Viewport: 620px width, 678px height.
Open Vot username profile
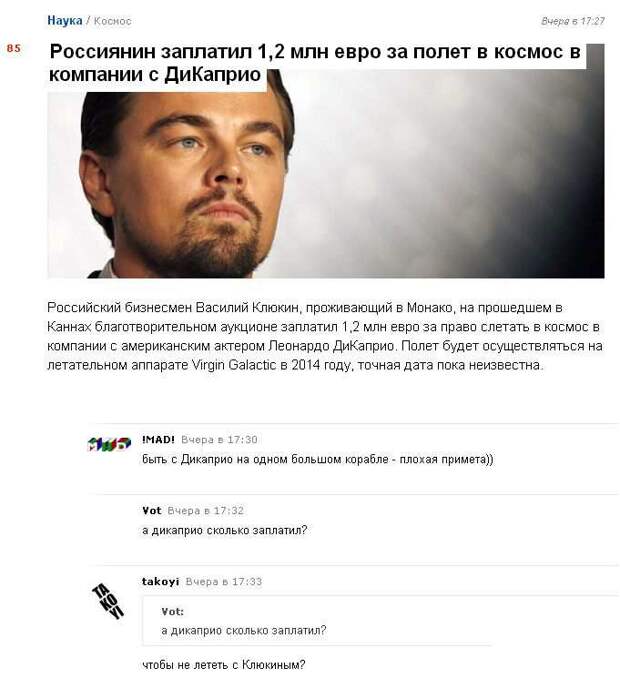pos(152,511)
